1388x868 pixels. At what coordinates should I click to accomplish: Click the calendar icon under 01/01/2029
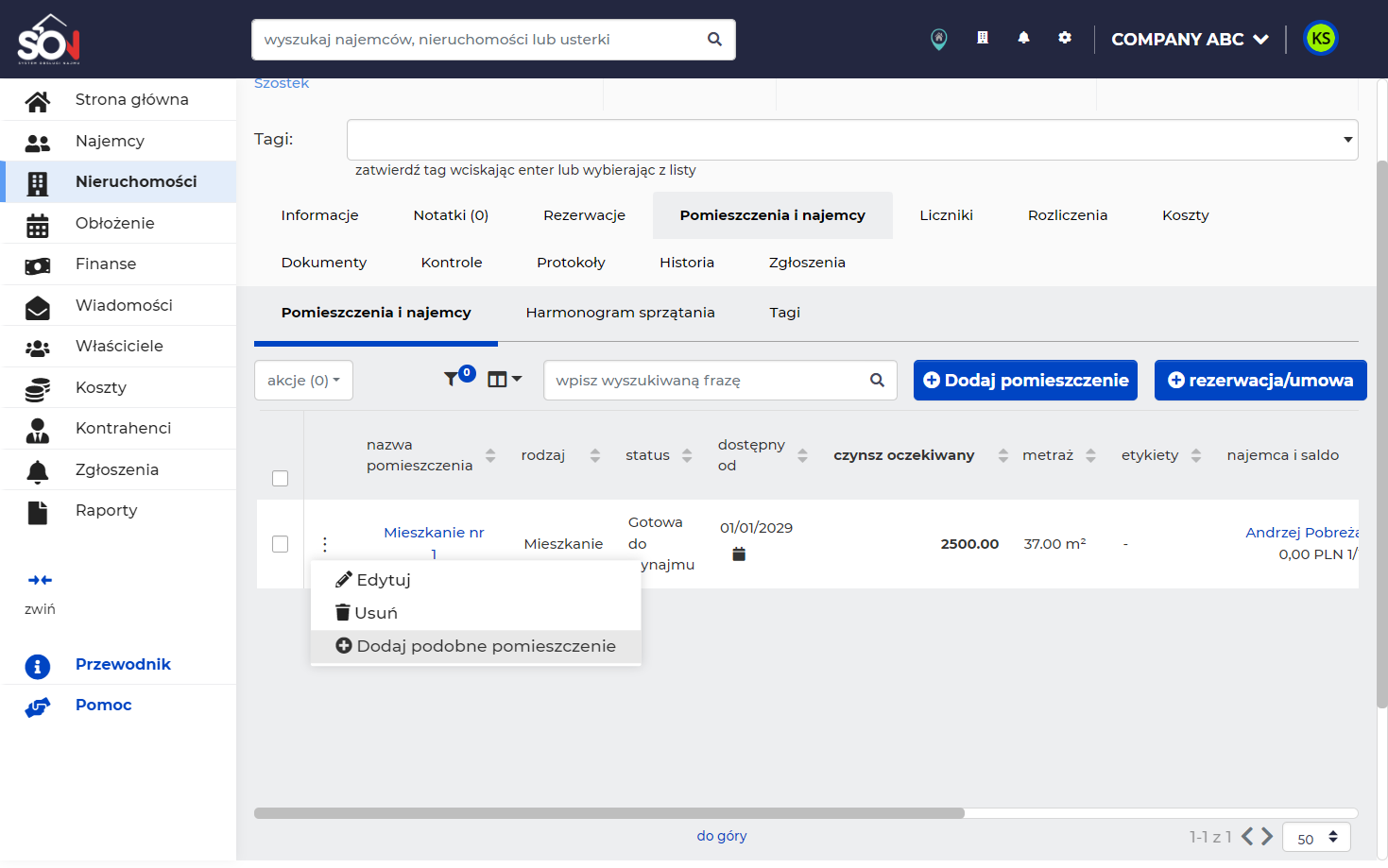739,554
